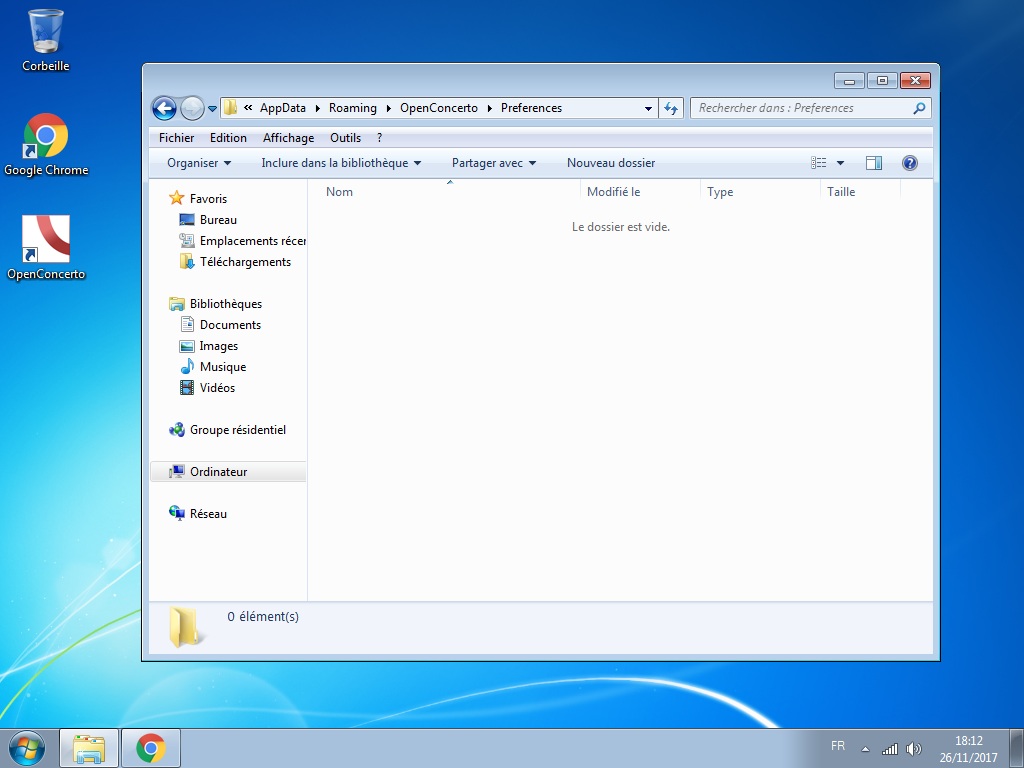
Task: Select Ordinateur in navigation pane
Action: (218, 472)
